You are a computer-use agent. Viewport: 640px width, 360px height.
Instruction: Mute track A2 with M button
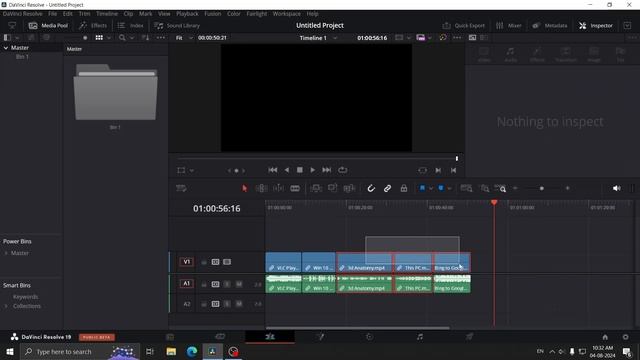pos(239,304)
